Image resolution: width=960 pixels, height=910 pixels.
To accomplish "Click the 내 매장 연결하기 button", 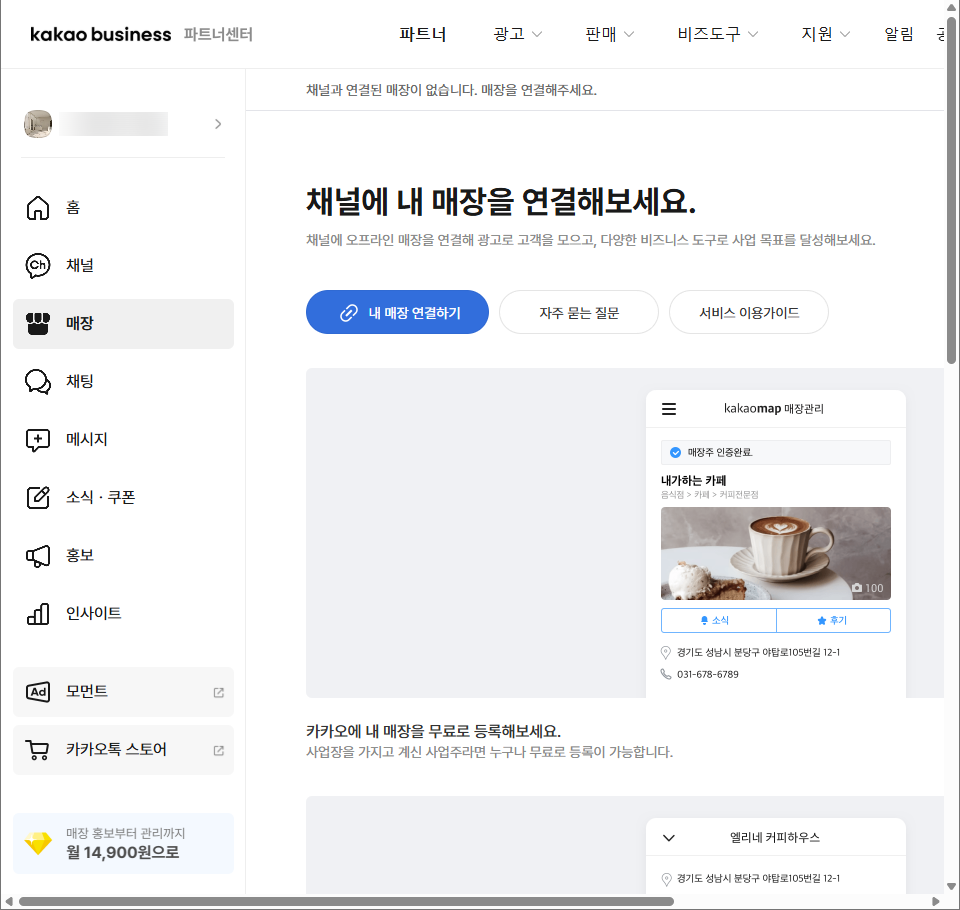I will (x=397, y=312).
